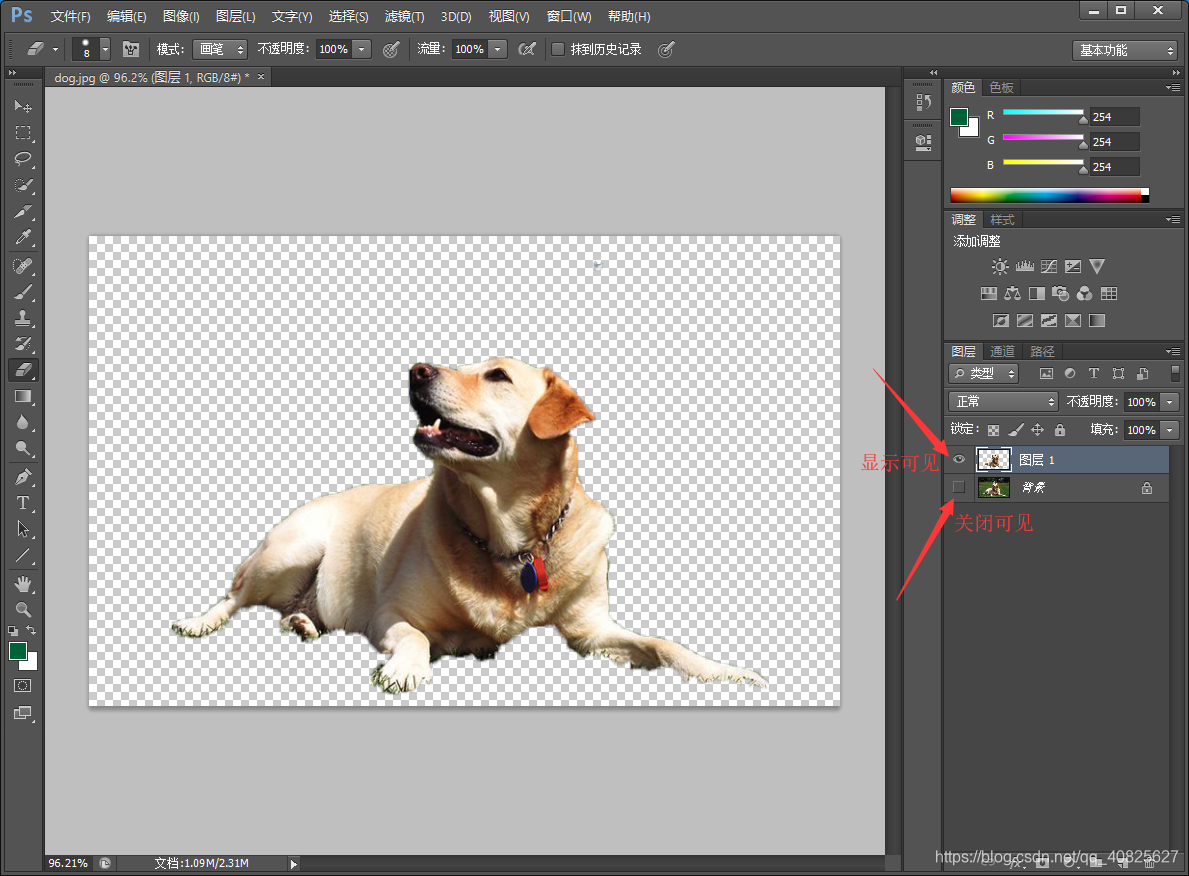Select the Eraser tool in toolbox

(23, 369)
